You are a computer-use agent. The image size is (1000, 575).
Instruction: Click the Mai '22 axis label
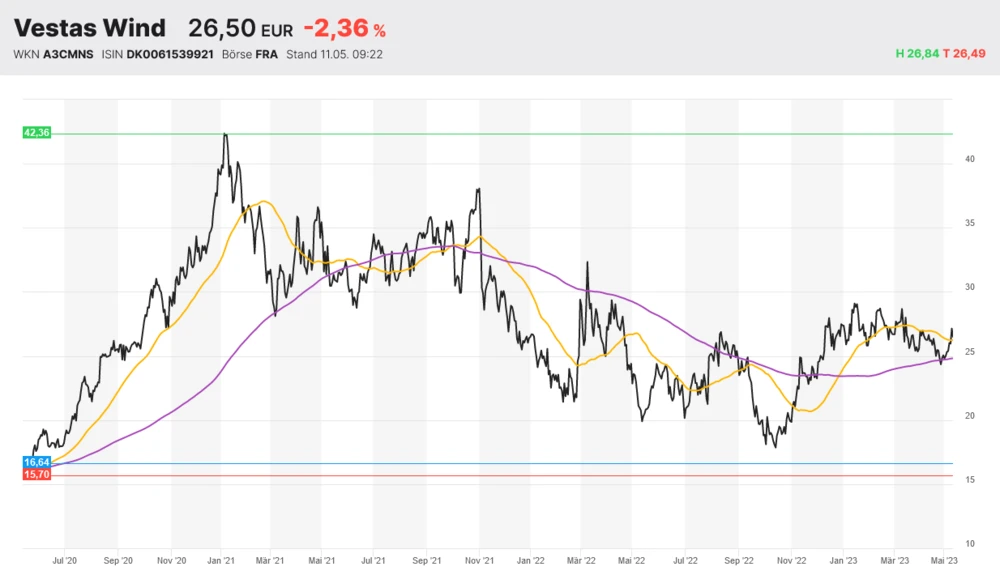tap(631, 560)
